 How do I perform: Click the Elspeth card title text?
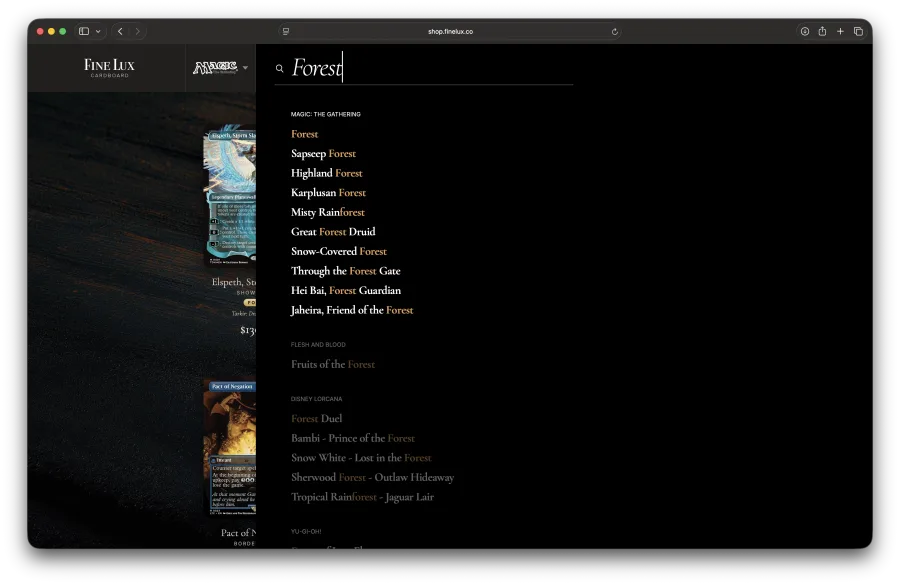pos(234,282)
